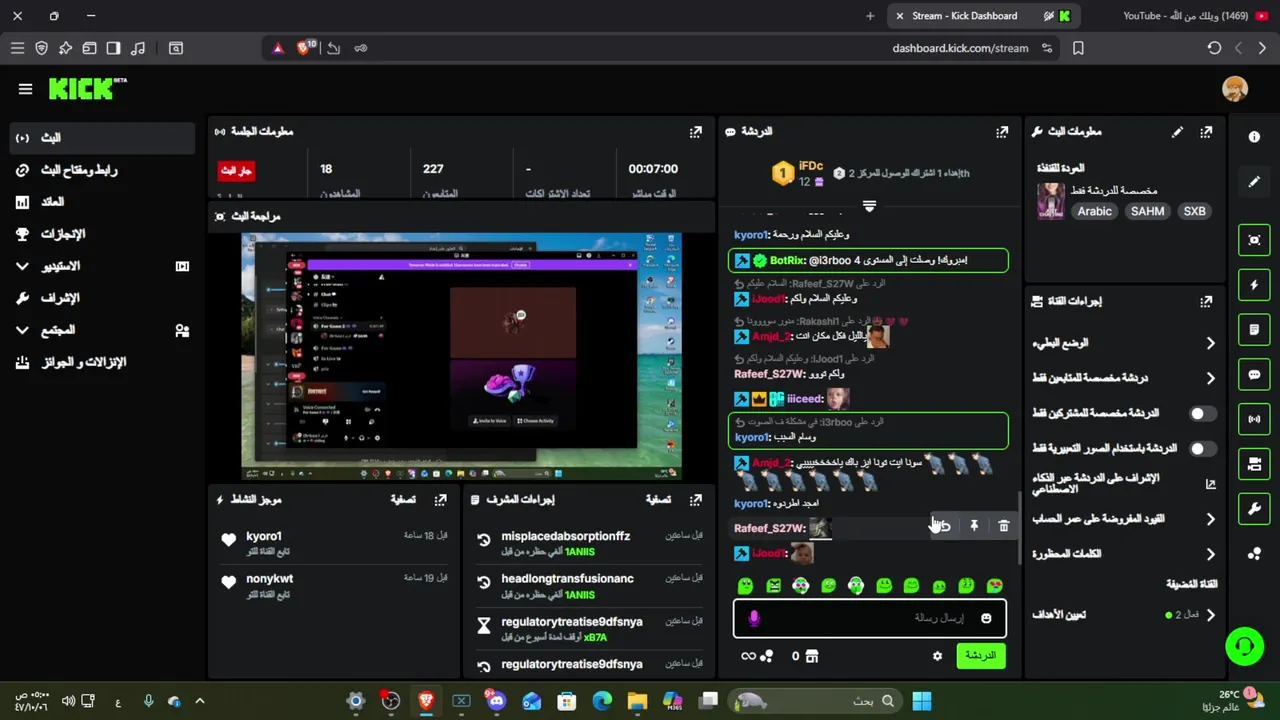Click the Arabic stream tag

click(x=1094, y=211)
